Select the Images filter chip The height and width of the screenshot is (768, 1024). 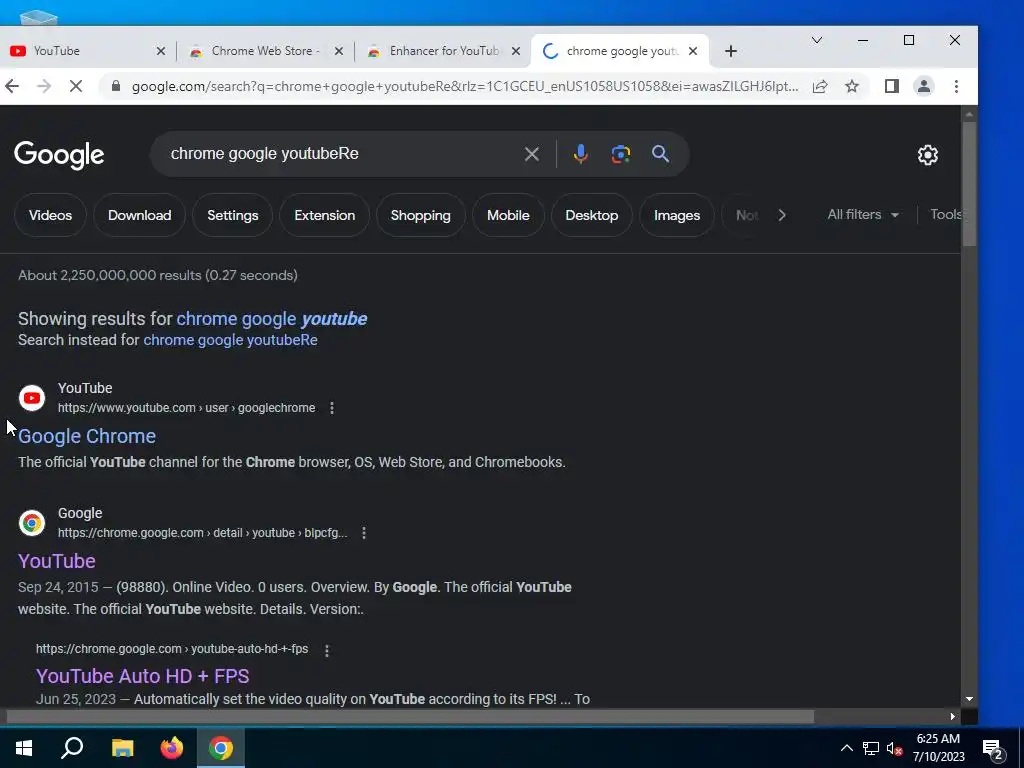tap(677, 215)
